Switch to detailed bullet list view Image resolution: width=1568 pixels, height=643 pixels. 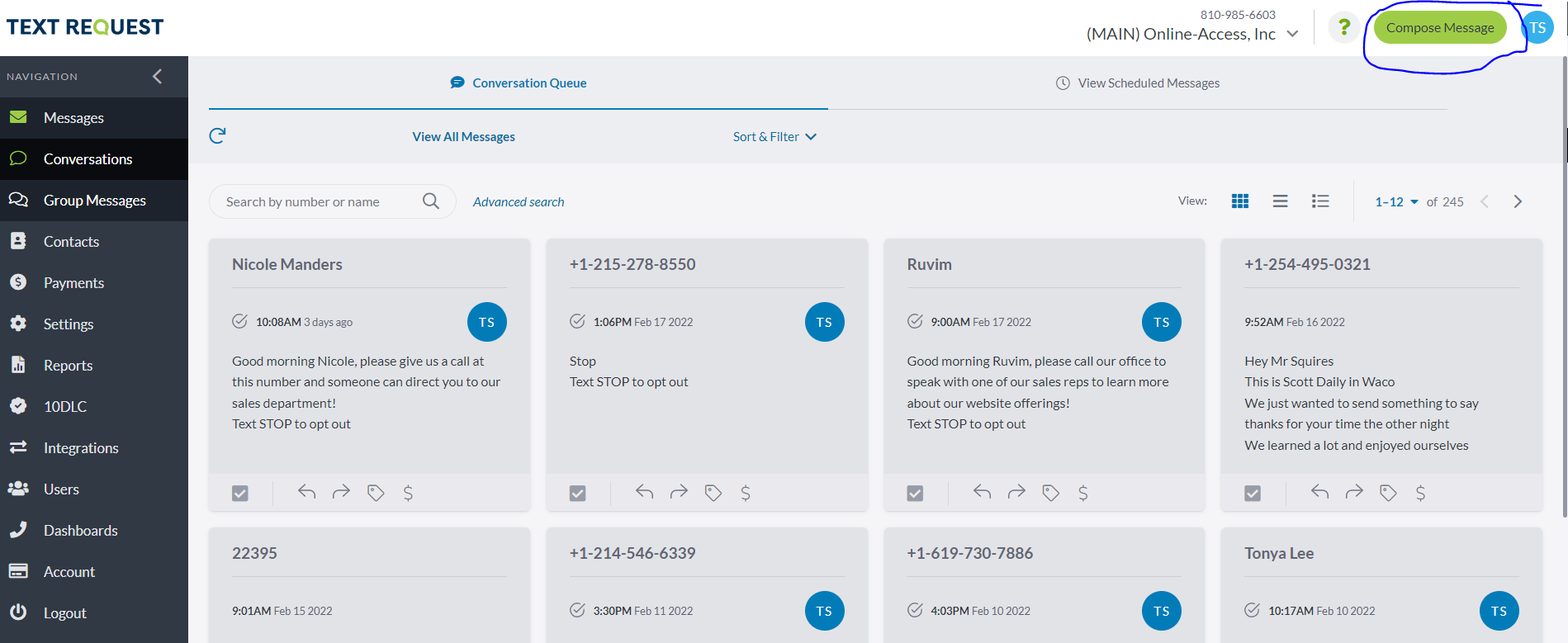coord(1320,201)
